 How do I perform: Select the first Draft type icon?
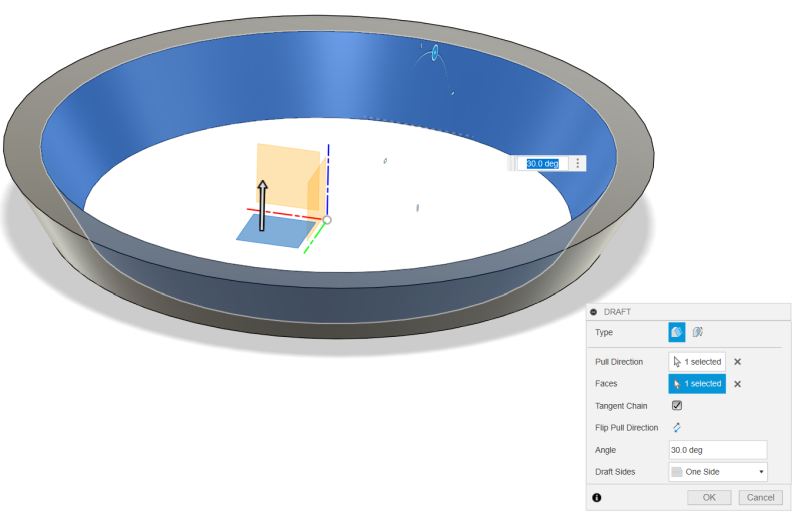[x=677, y=332]
